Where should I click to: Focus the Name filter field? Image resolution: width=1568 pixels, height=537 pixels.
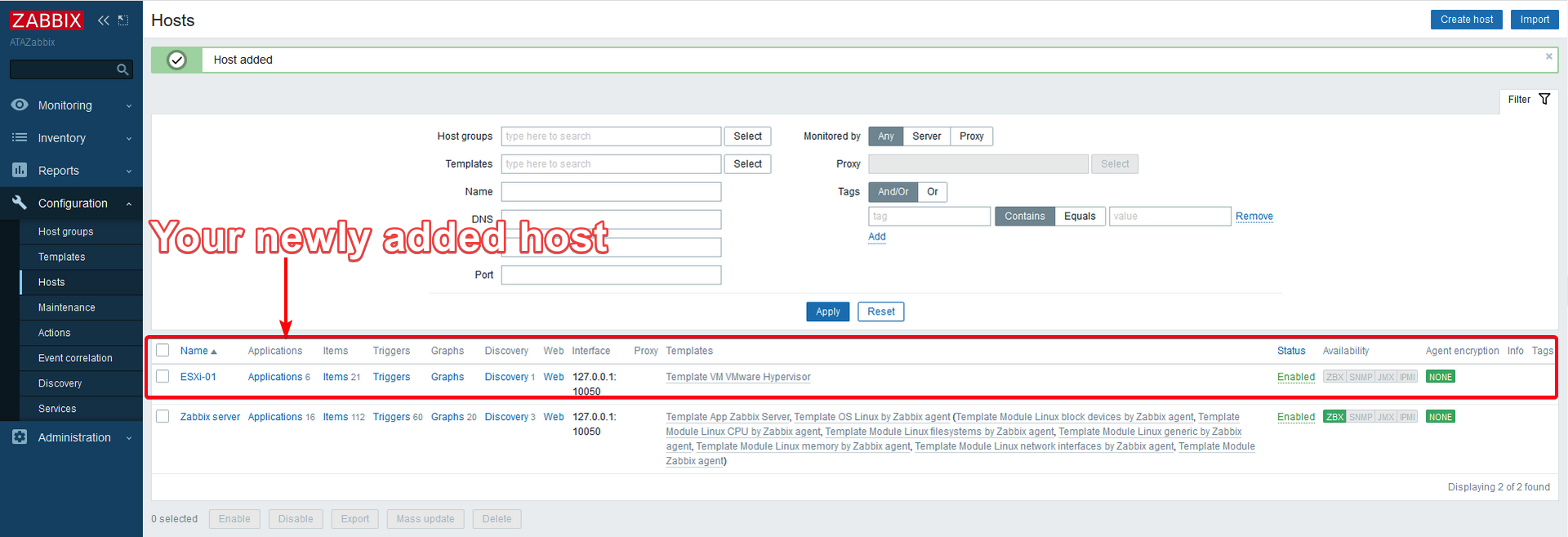point(611,192)
